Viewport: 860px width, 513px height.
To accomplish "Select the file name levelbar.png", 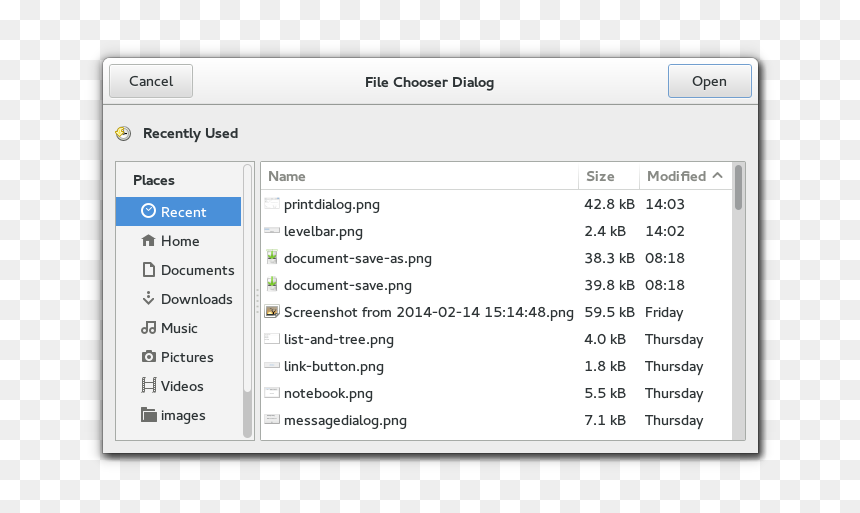I will pyautogui.click(x=323, y=232).
